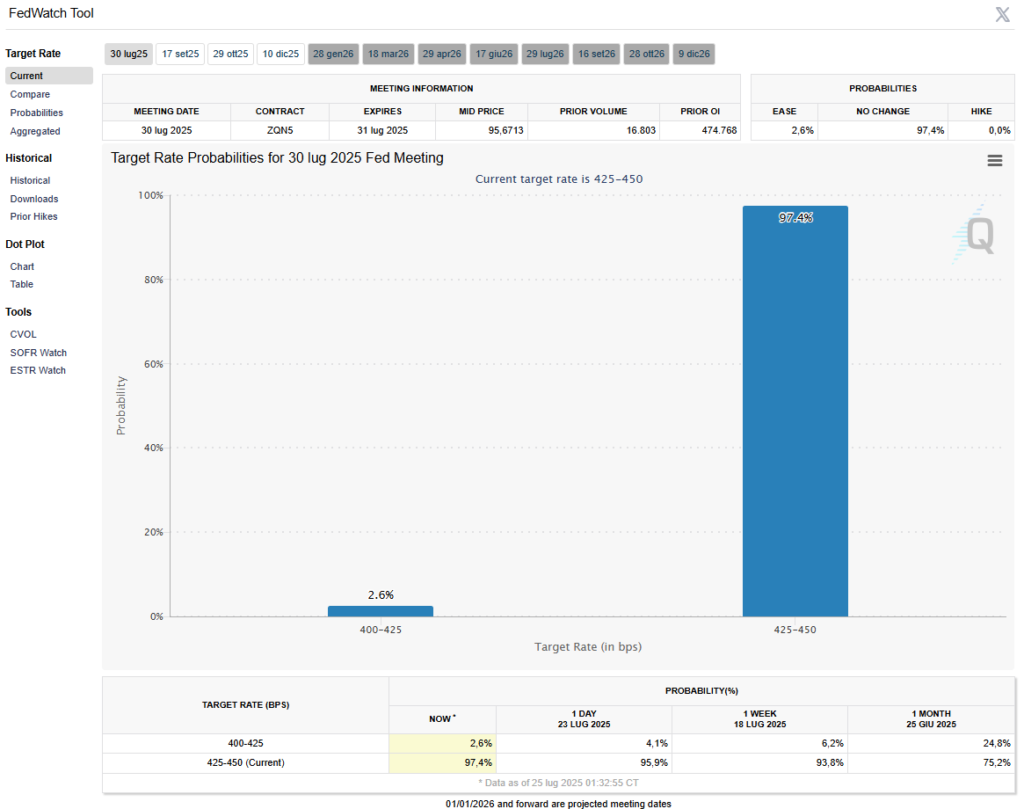Click the highlighted 2,6% NOW cell

coord(442,744)
